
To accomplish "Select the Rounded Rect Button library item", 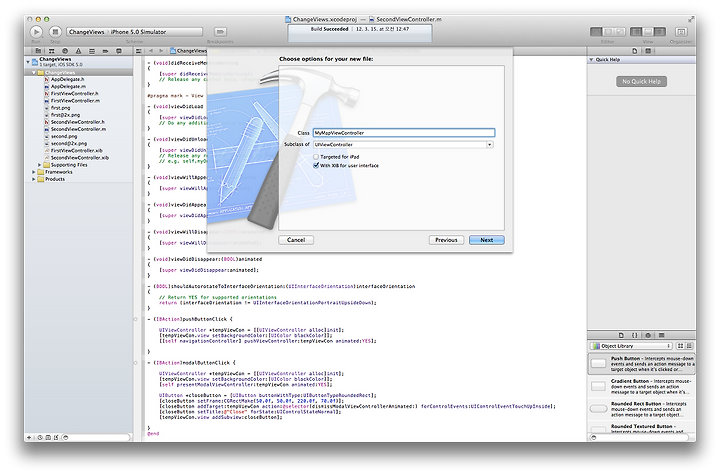I will tap(641, 409).
